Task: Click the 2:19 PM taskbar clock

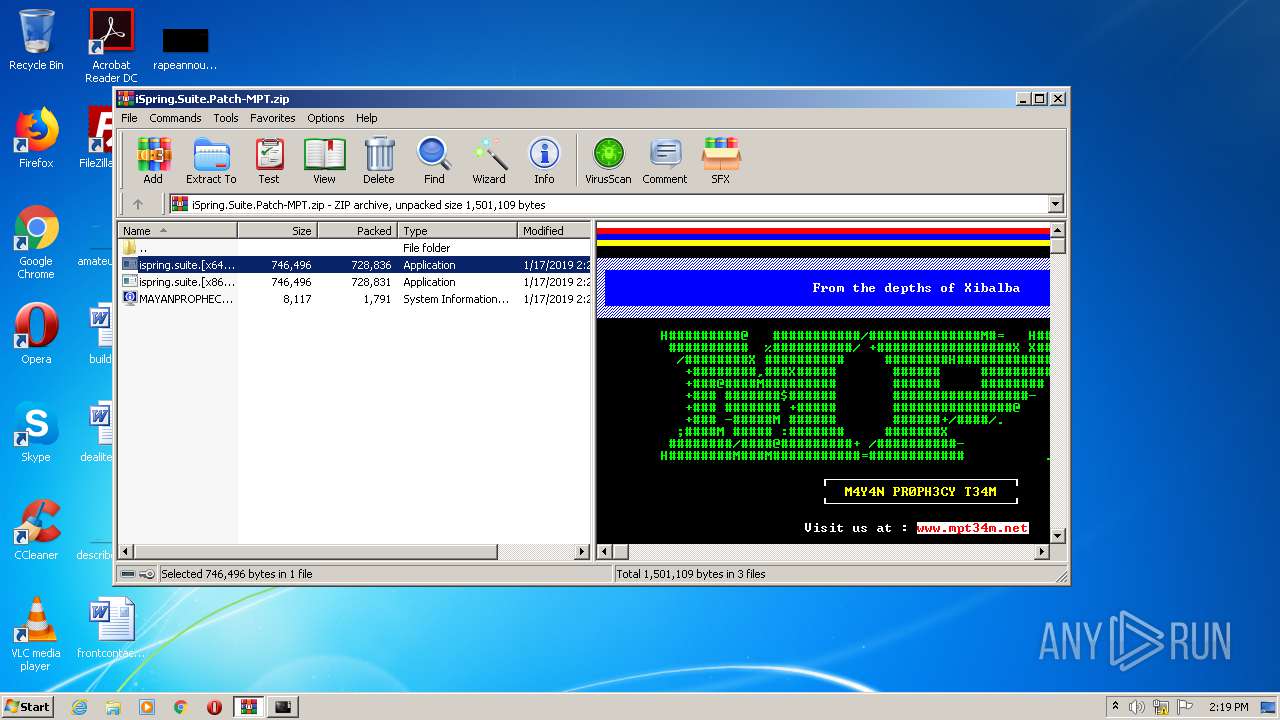Action: (1228, 707)
